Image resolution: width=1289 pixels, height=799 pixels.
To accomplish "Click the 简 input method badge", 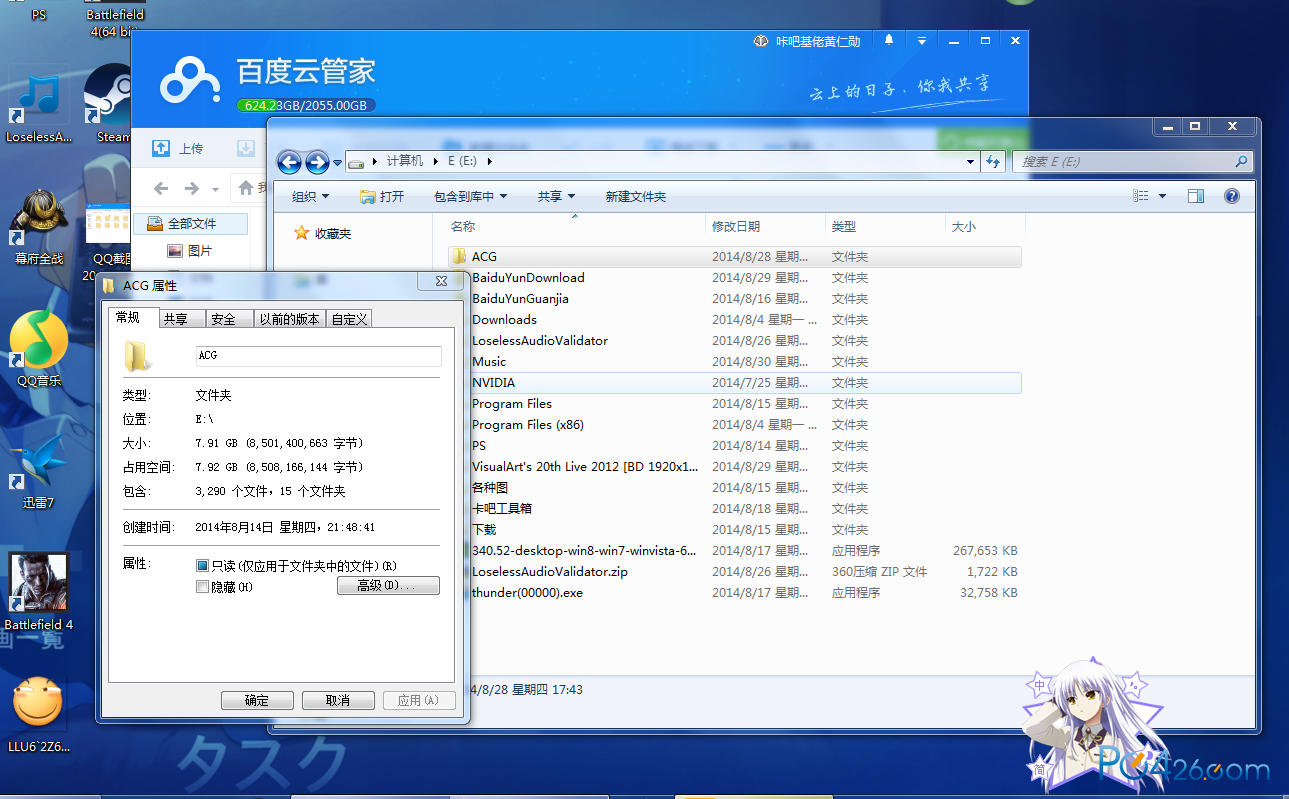I will (1039, 770).
